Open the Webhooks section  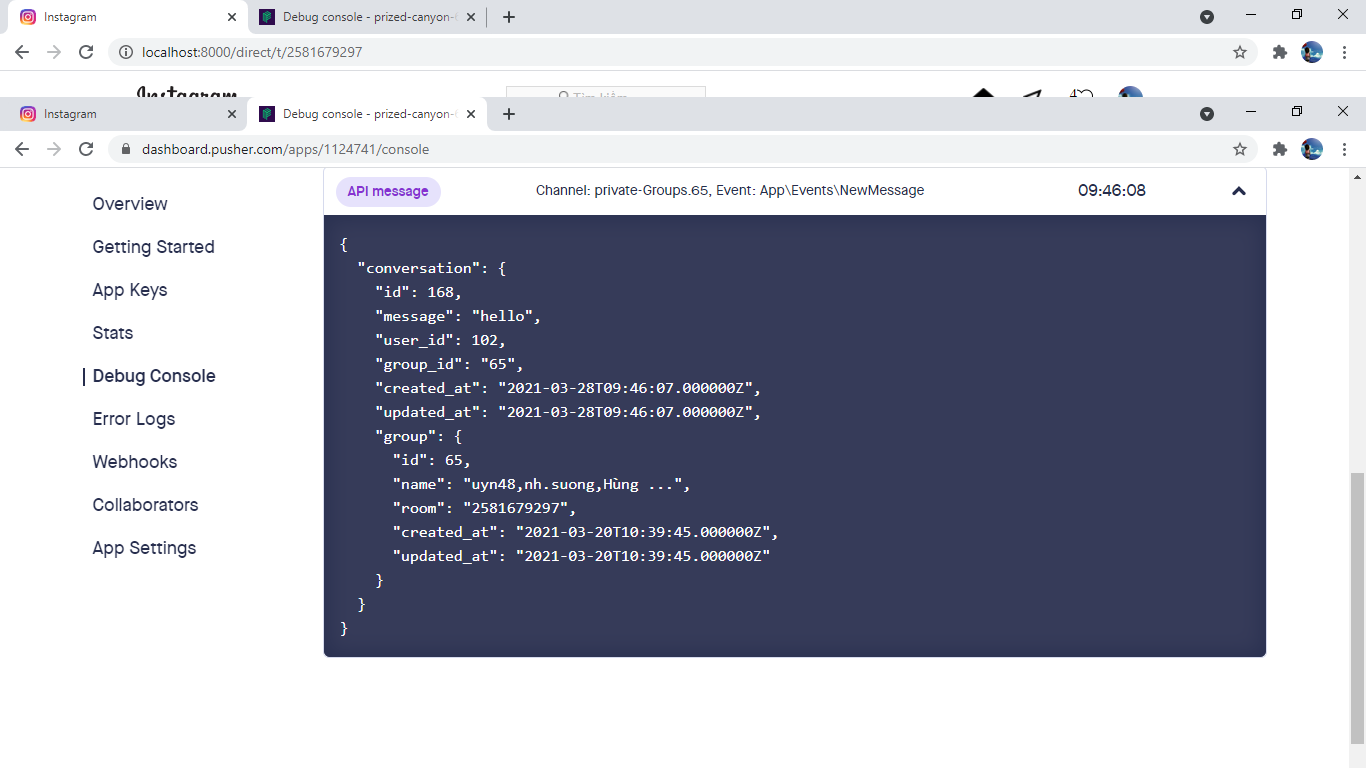point(134,461)
